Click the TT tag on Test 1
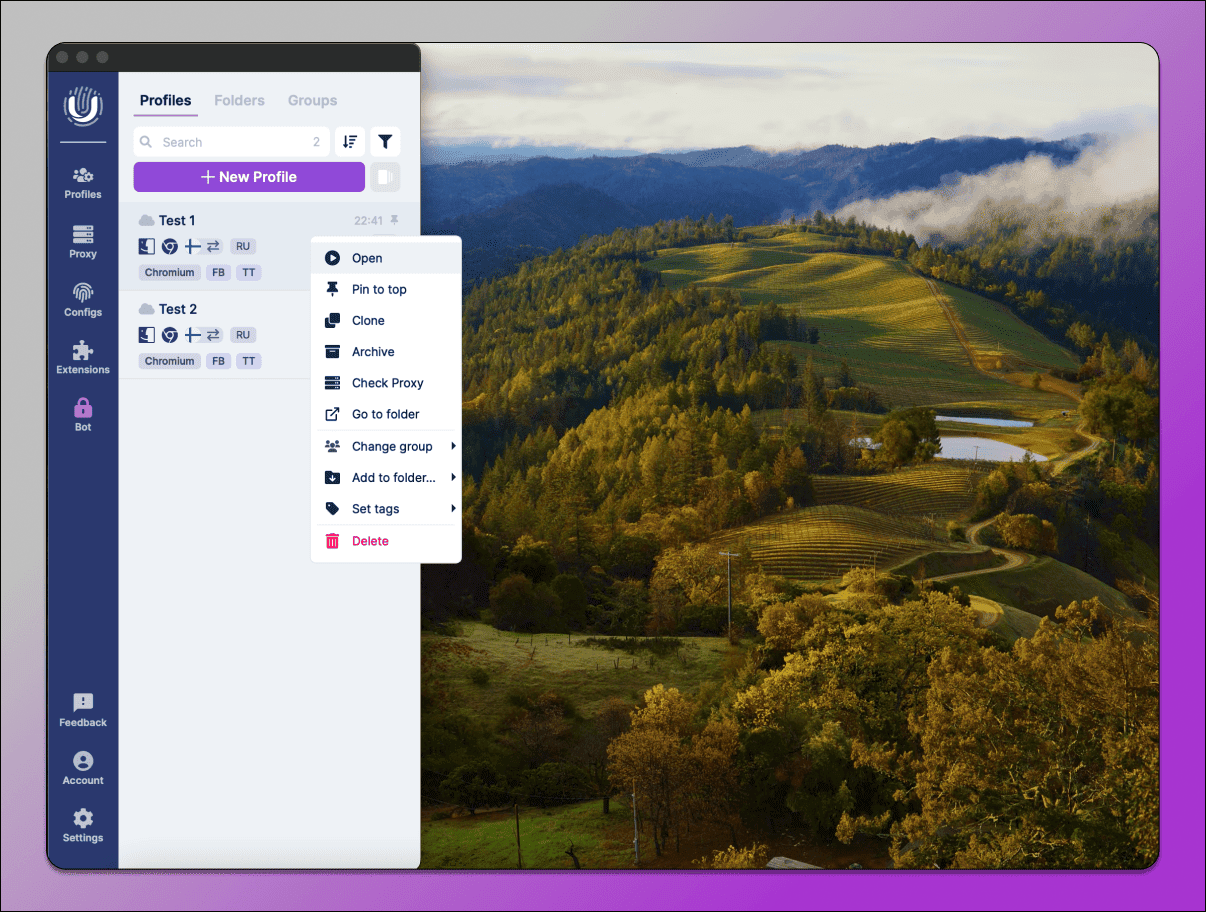 pos(249,272)
